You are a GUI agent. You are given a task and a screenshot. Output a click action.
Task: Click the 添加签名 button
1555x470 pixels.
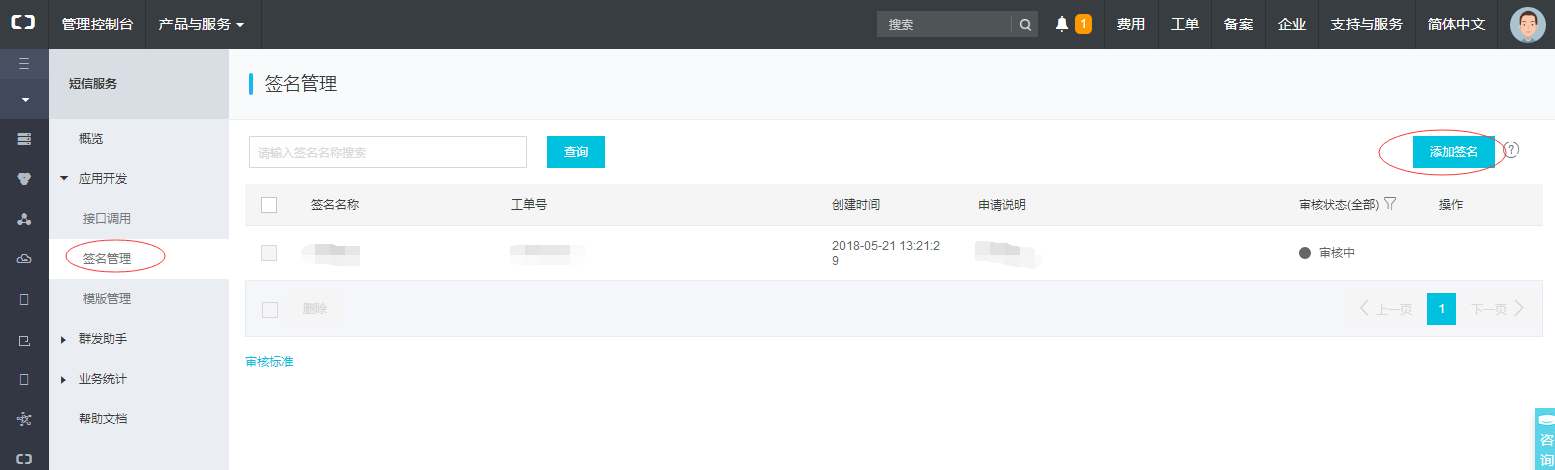coord(1453,152)
